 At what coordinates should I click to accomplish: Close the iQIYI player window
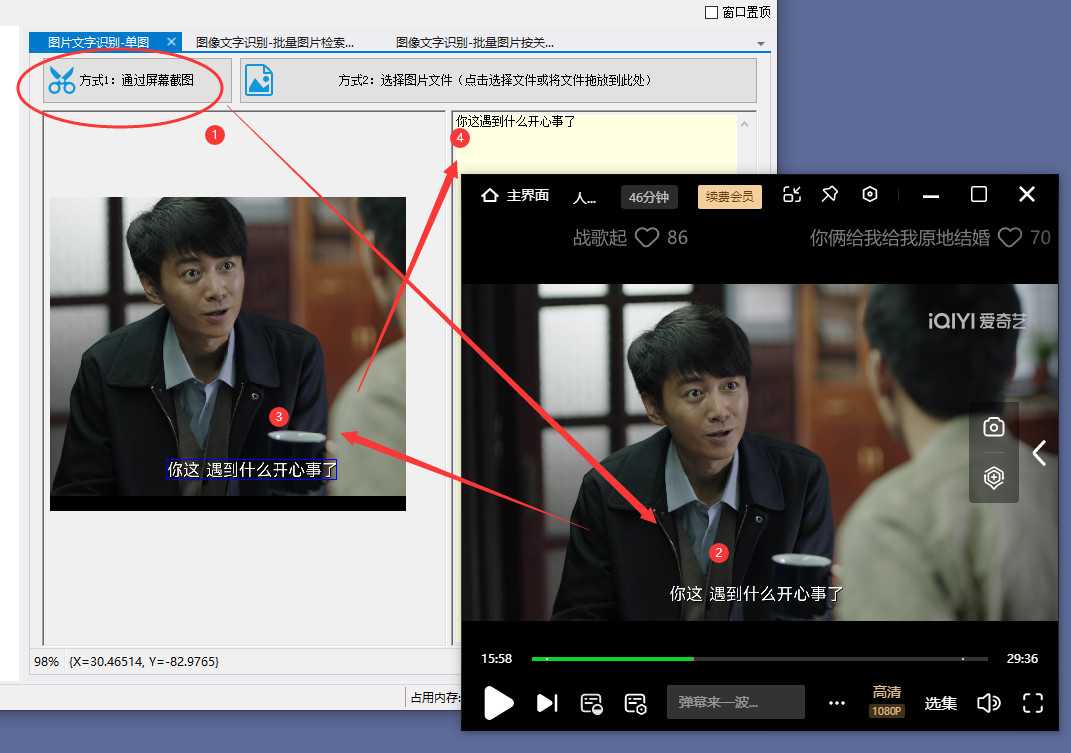[1027, 195]
